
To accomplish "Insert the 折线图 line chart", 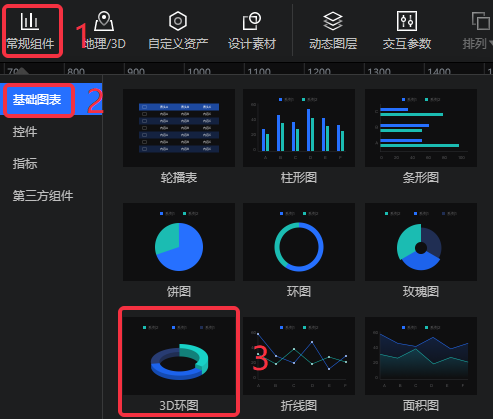I will click(299, 356).
